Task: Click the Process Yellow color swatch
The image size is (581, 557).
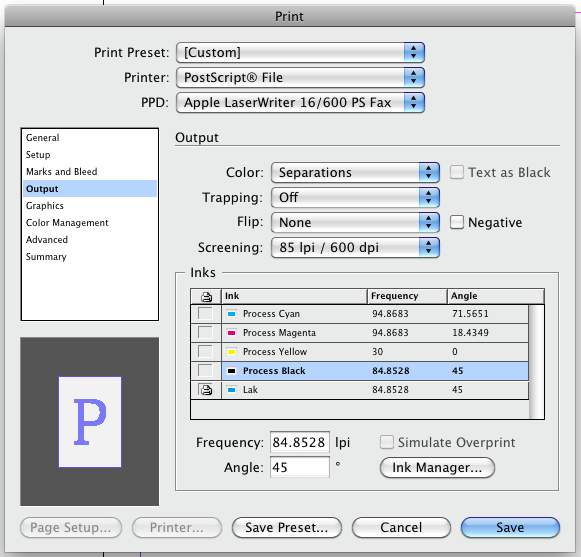Action: click(232, 352)
